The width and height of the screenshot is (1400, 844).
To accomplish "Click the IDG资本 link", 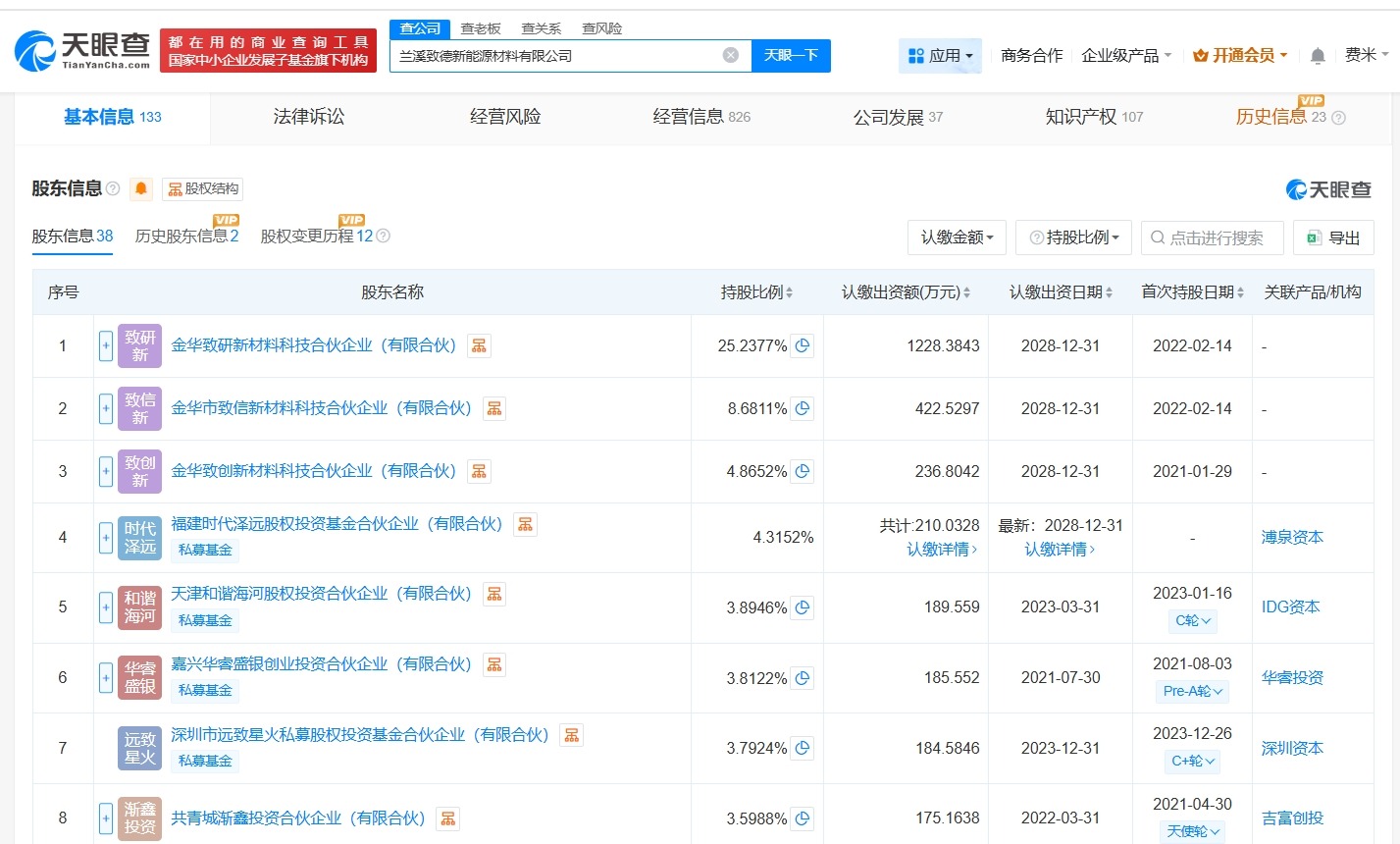I will tap(1290, 607).
